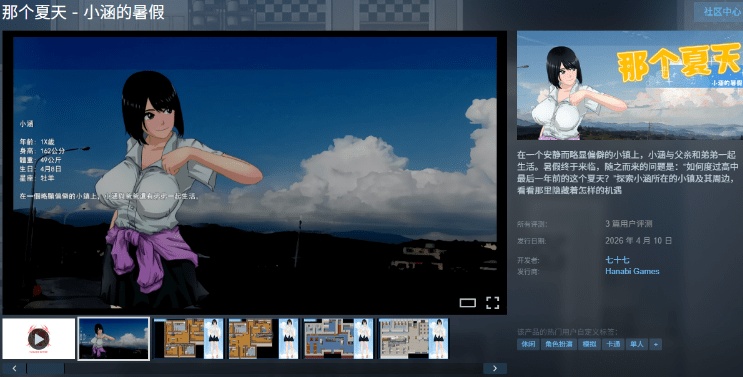This screenshot has height=377, width=743.
Task: Click the game capsule header image
Action: tap(630, 85)
